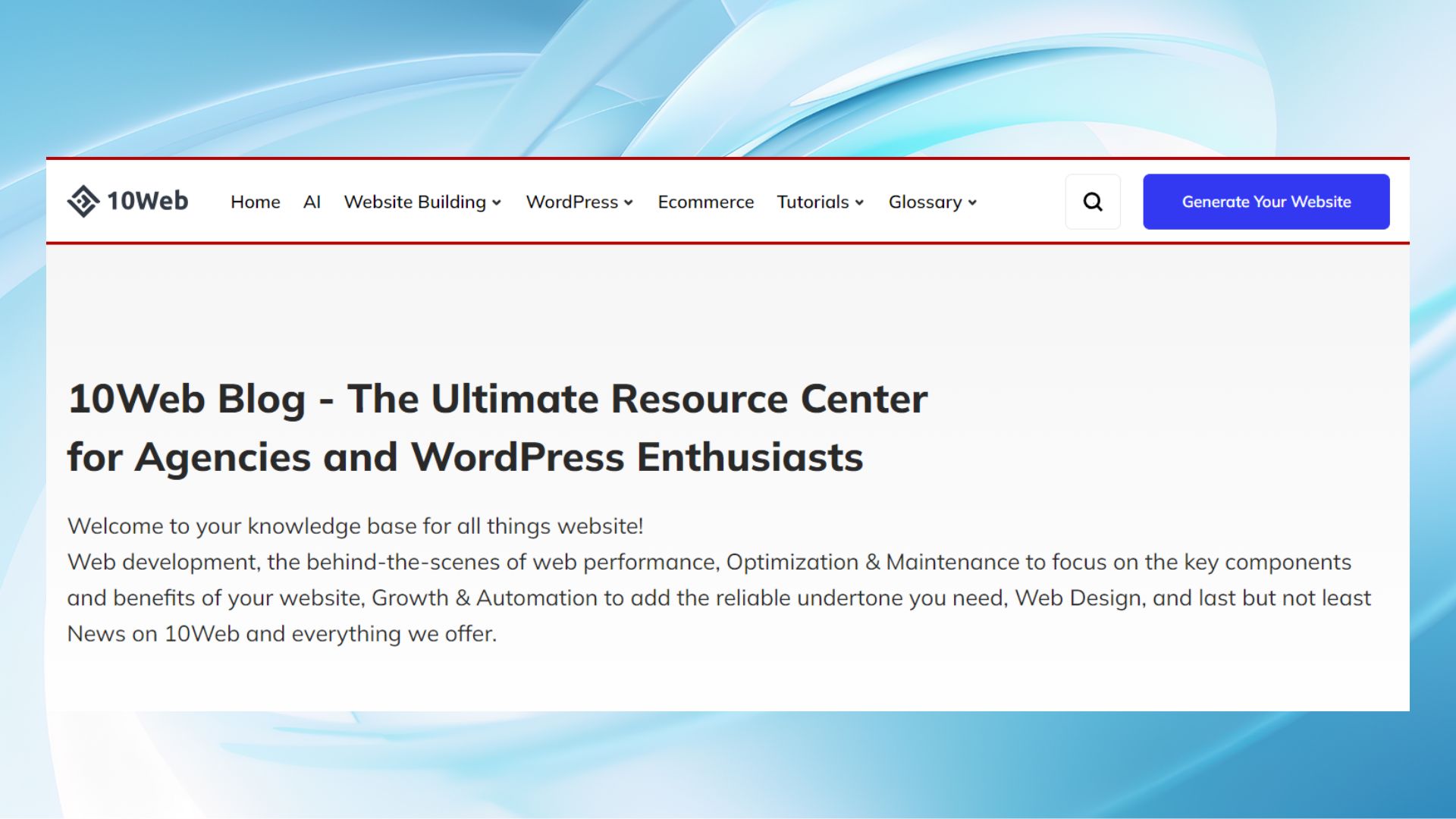The height and width of the screenshot is (819, 1456).
Task: Click the Tutorials menu label
Action: coord(812,202)
